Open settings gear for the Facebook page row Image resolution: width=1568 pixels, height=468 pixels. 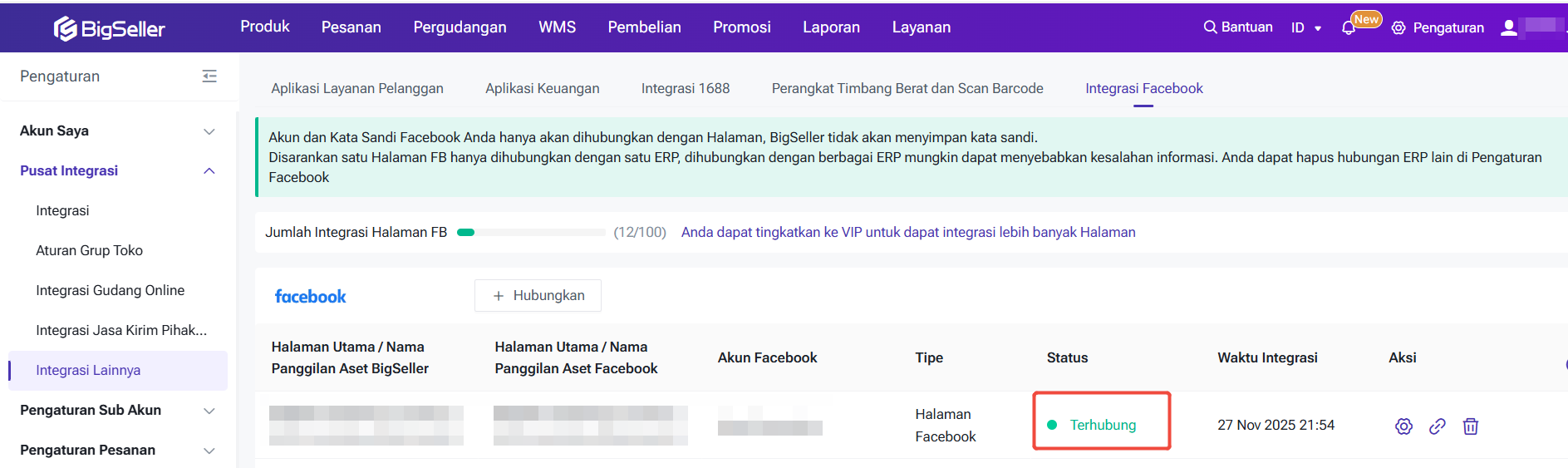pos(1403,426)
